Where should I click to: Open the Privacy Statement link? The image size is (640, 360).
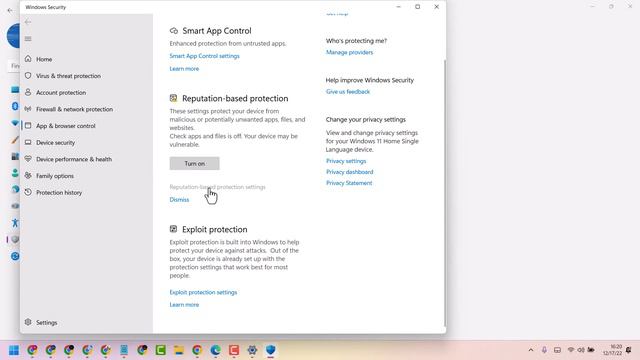click(x=349, y=183)
